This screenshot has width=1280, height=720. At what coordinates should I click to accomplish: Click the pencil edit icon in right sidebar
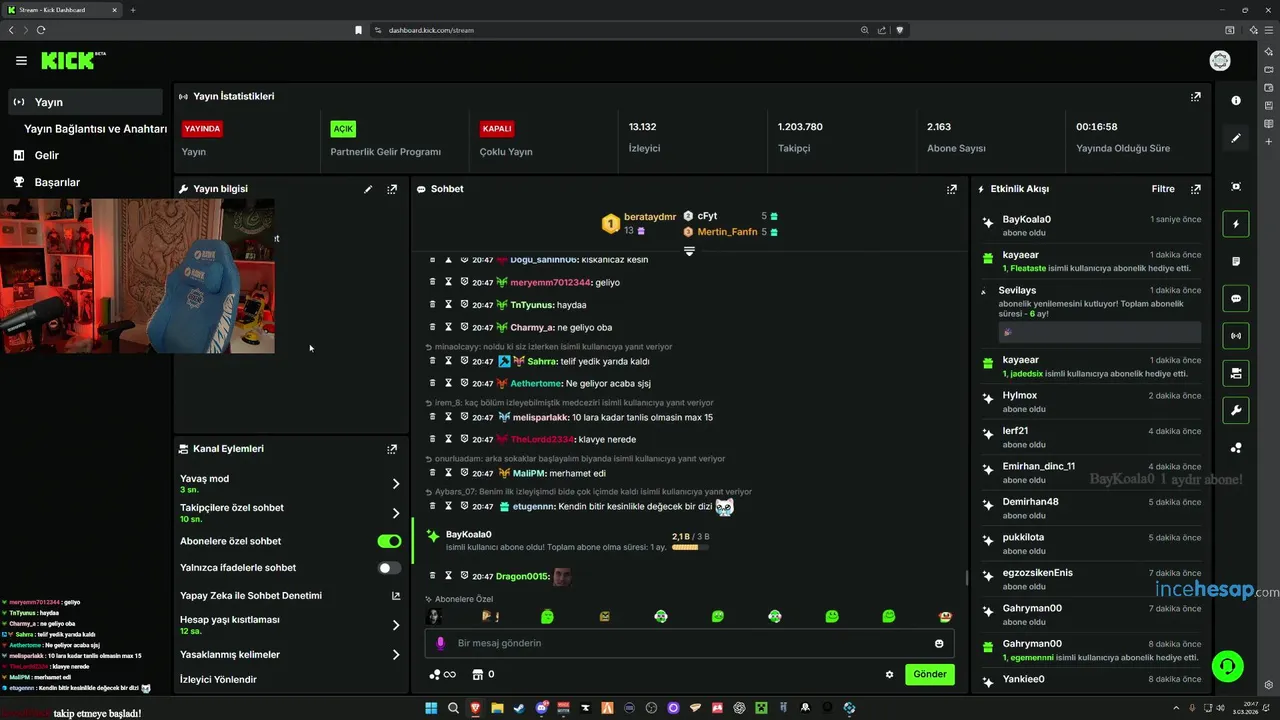(1236, 138)
